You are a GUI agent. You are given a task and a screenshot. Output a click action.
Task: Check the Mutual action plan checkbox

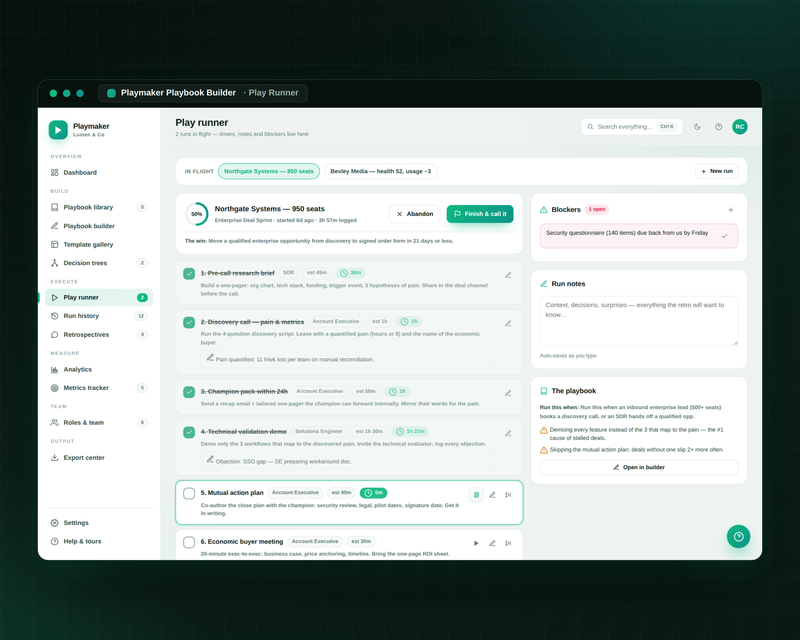189,494
